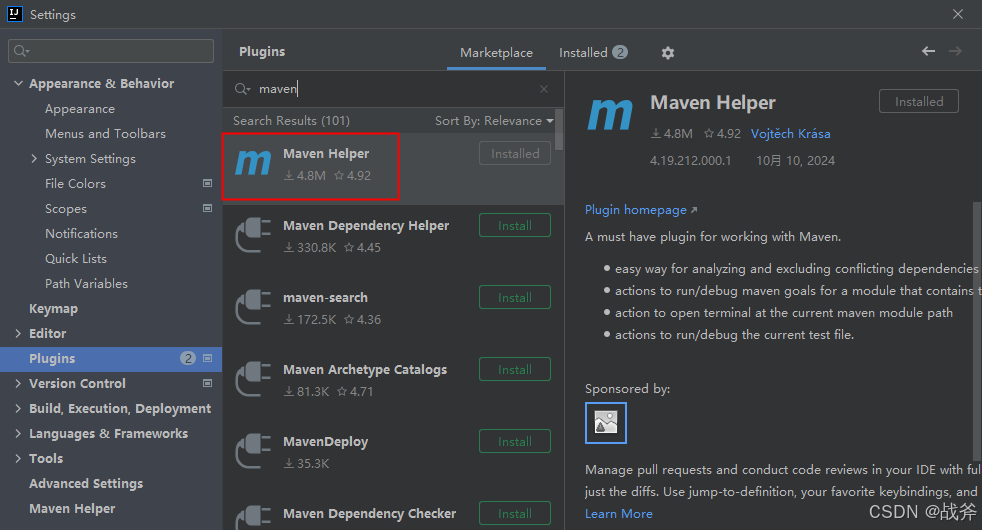Install Maven Dependency Helper plugin
Image resolution: width=982 pixels, height=530 pixels.
[515, 226]
